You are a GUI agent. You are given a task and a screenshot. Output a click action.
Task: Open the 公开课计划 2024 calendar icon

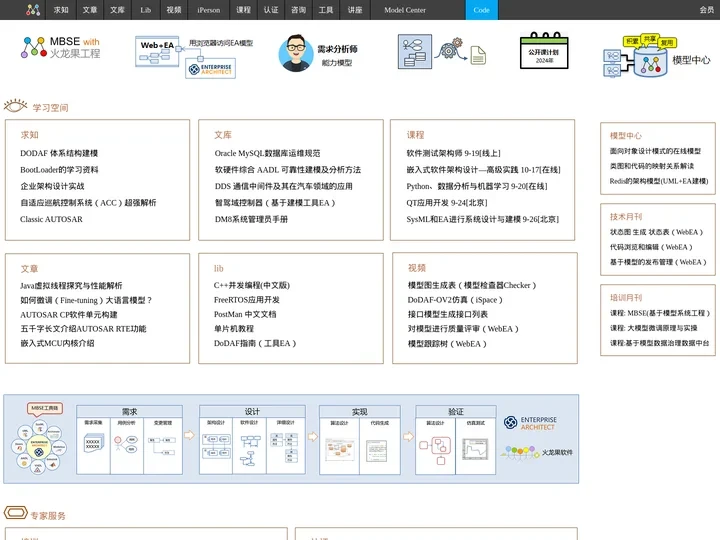(x=544, y=51)
